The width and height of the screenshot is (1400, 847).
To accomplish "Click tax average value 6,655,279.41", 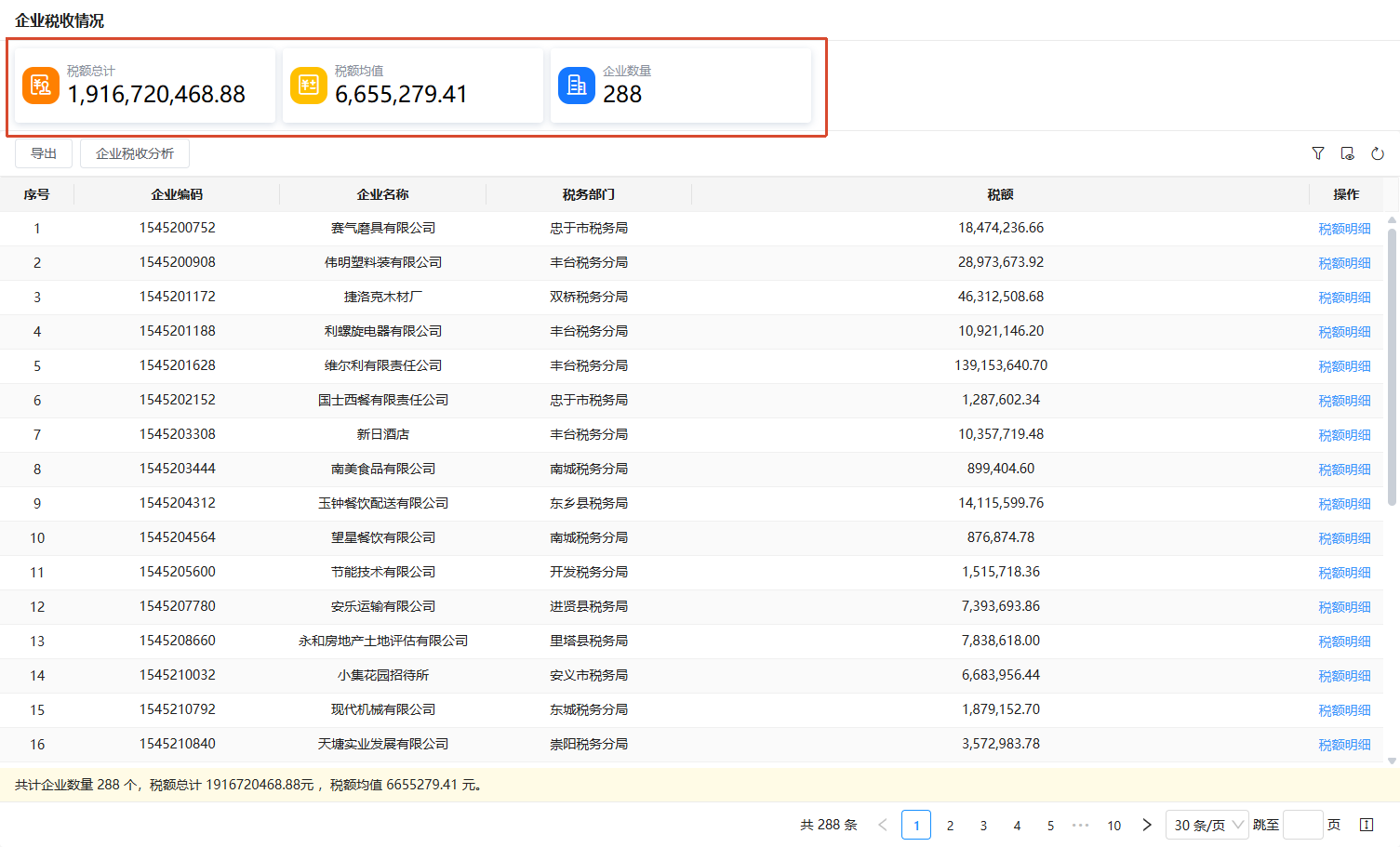I will [x=401, y=94].
